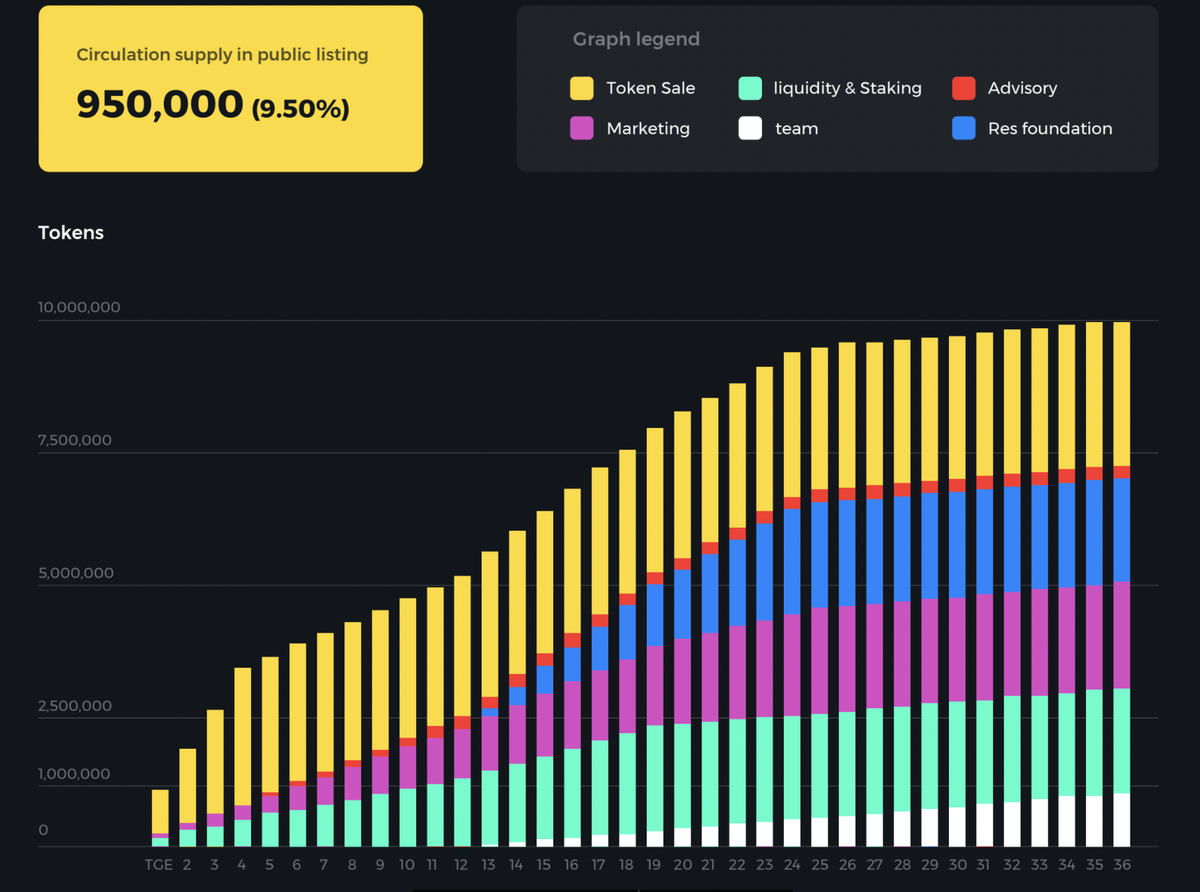Screen dimensions: 1200x892
Task: Click the blue segment of bar 25
Action: [x=820, y=554]
